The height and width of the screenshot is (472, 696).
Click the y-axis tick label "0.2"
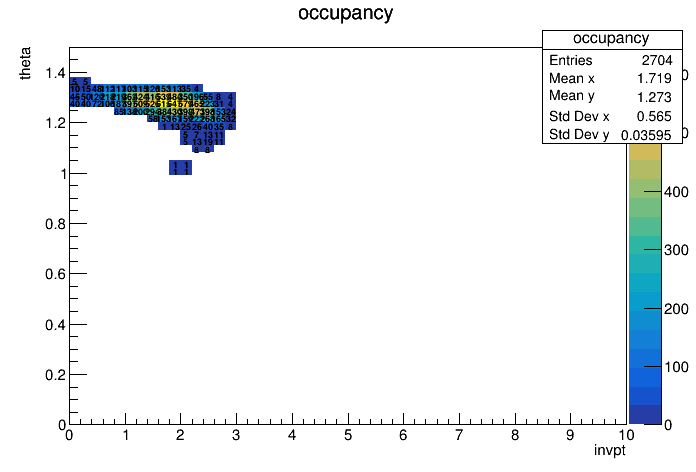tap(55, 375)
